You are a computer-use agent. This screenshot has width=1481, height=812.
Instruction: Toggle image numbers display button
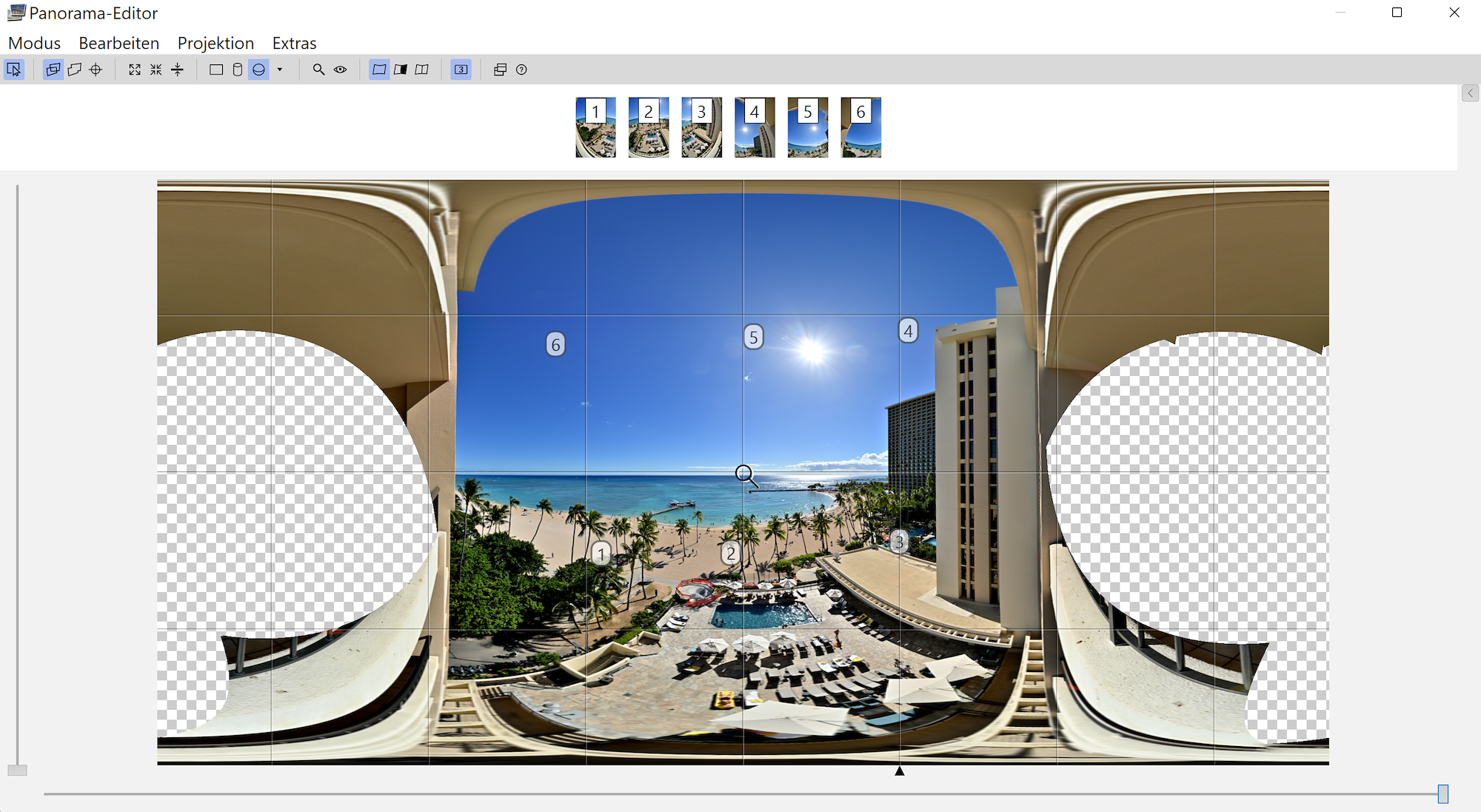coord(461,70)
